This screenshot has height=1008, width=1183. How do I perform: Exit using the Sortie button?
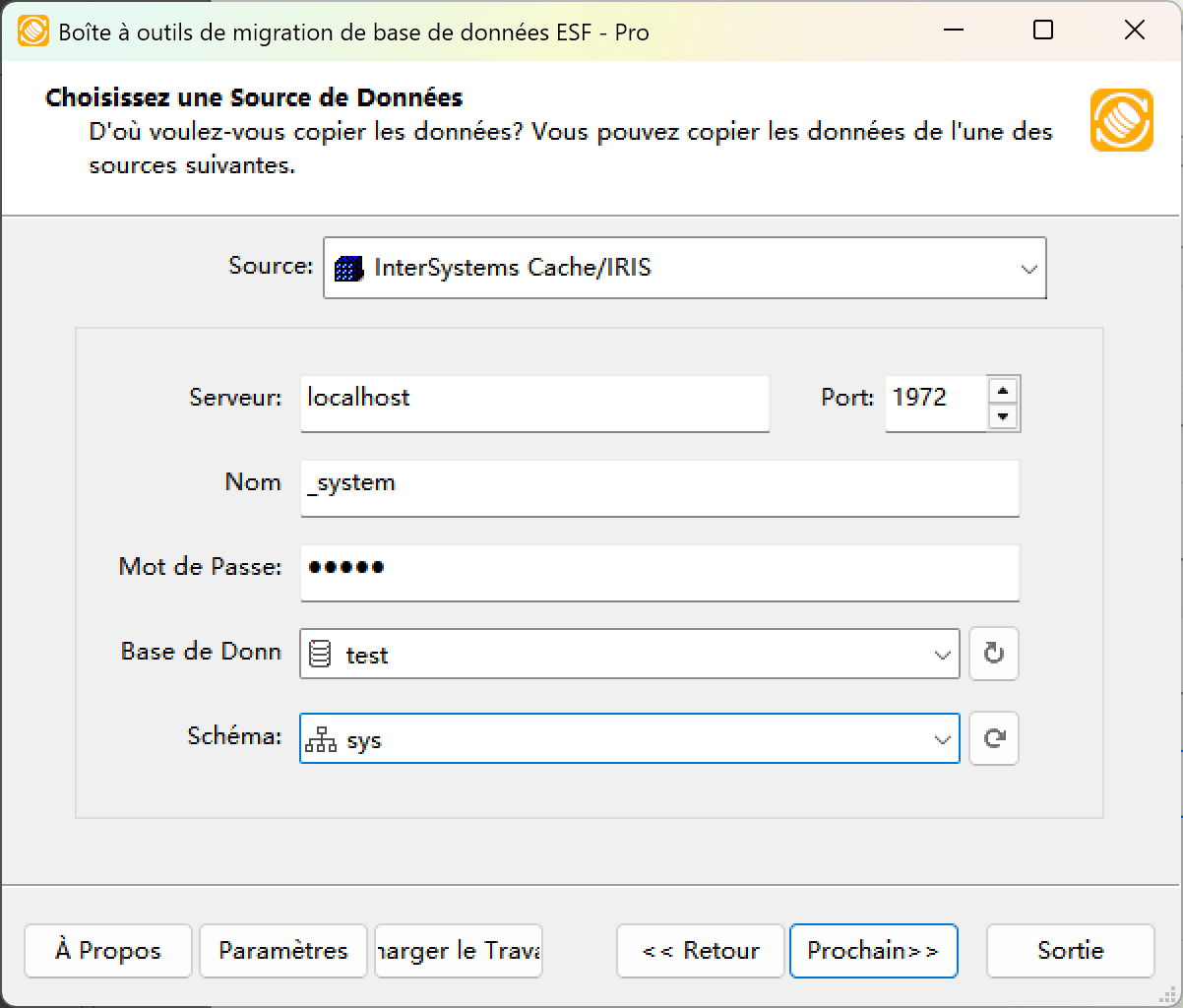[x=1070, y=951]
